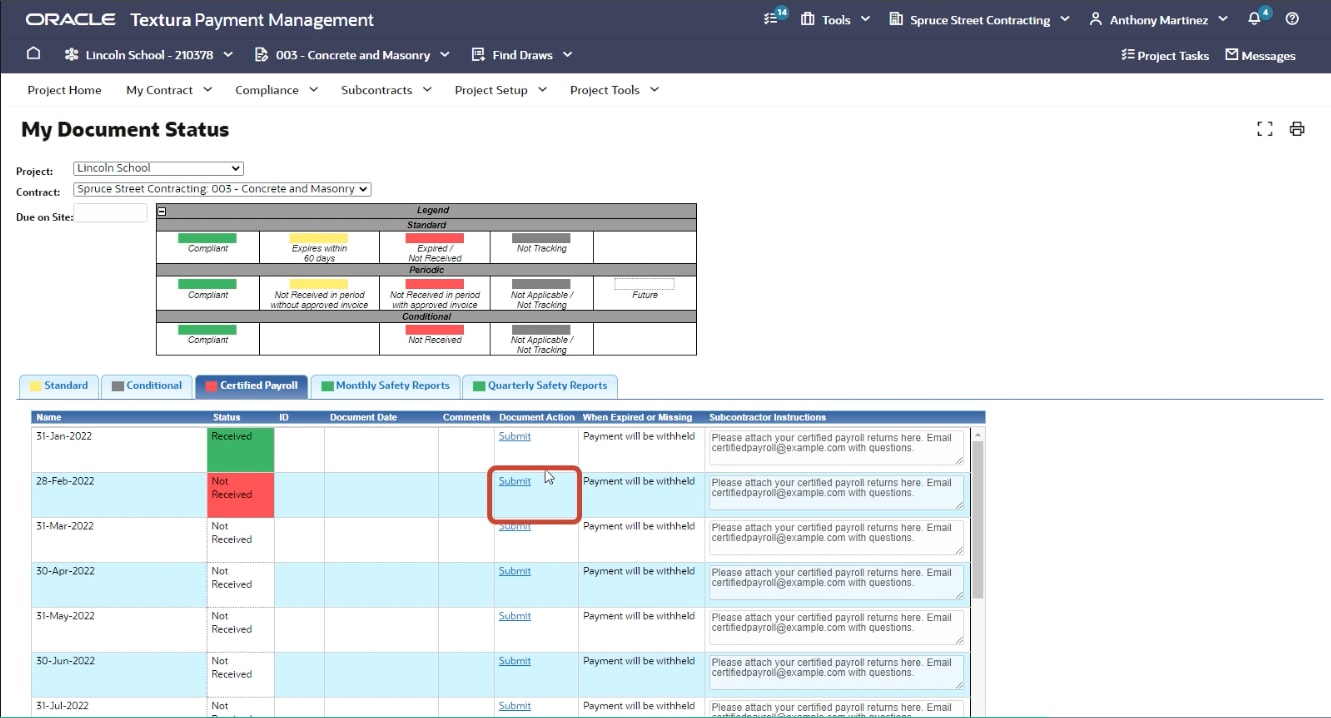
Task: Click the Subcontractor Instructions column header
Action: pyautogui.click(x=768, y=417)
